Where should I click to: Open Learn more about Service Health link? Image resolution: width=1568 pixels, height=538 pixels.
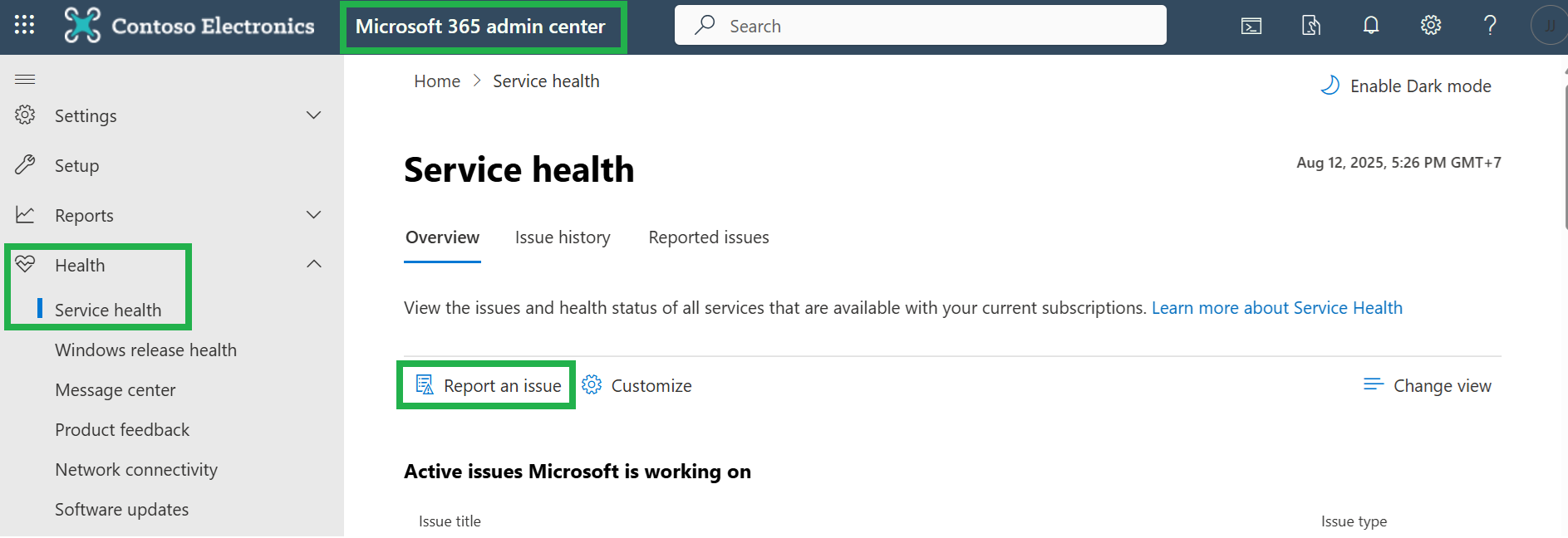pyautogui.click(x=1276, y=308)
